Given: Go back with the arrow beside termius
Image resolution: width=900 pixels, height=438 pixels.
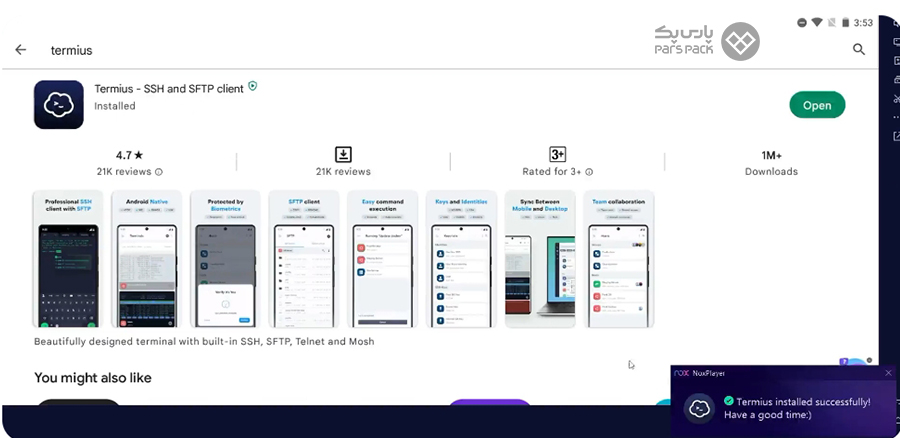Looking at the screenshot, I should (x=21, y=50).
